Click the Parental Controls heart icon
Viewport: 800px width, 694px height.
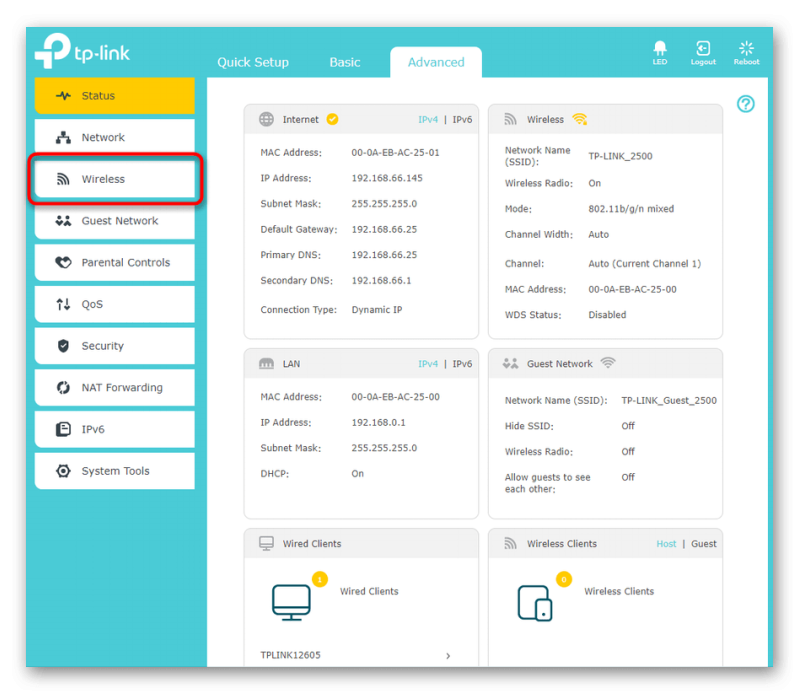63,262
